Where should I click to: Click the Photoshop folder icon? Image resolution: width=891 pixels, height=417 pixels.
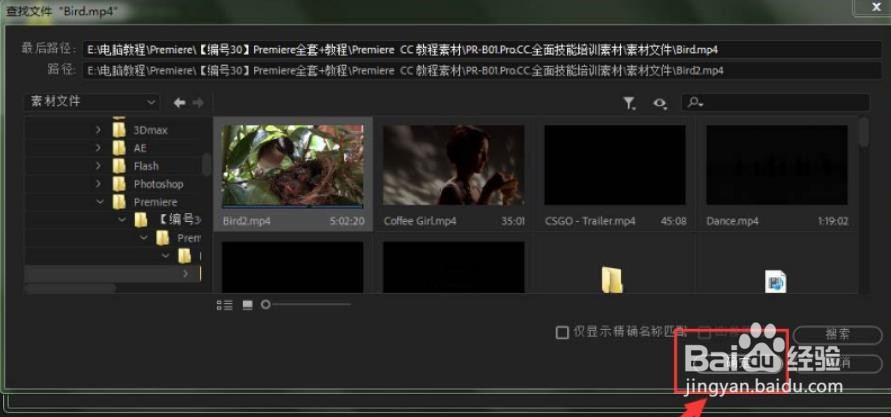point(119,184)
